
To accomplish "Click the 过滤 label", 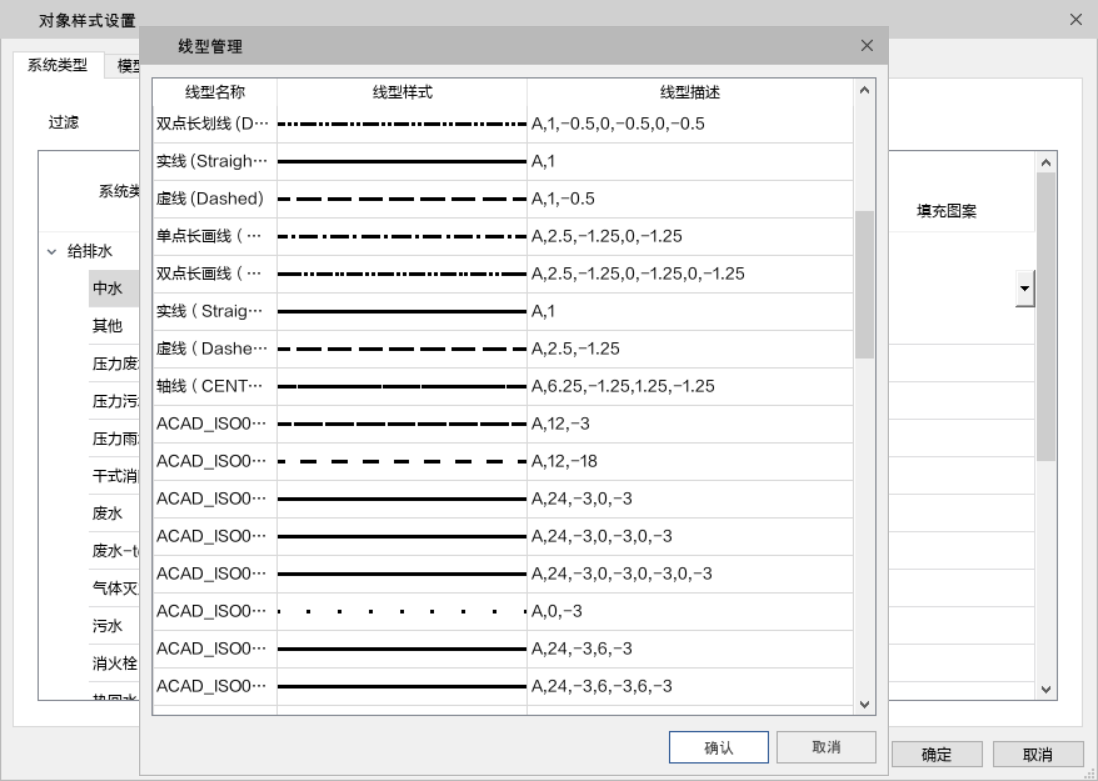I will click(63, 123).
